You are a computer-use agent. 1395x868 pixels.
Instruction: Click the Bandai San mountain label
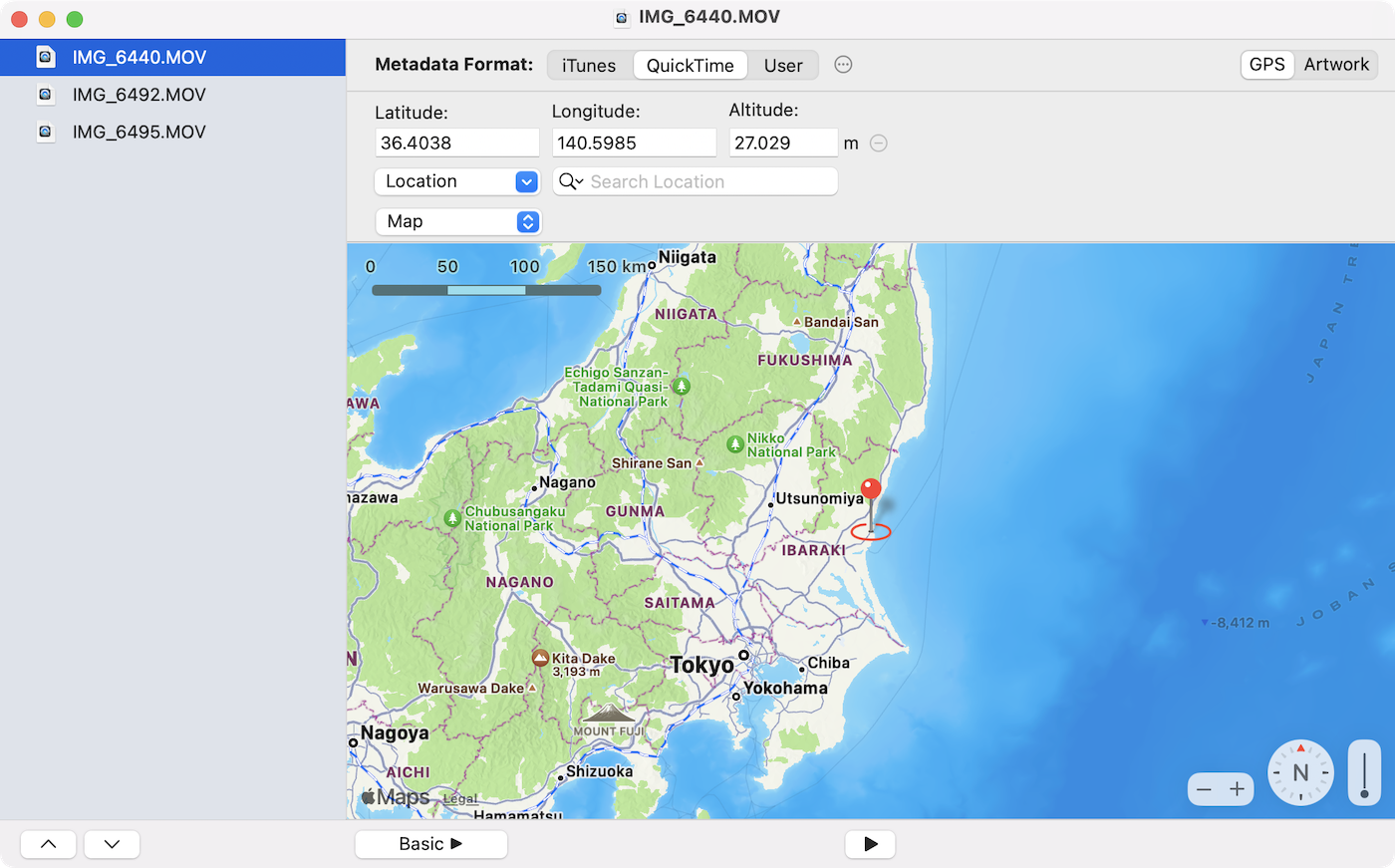[841, 322]
